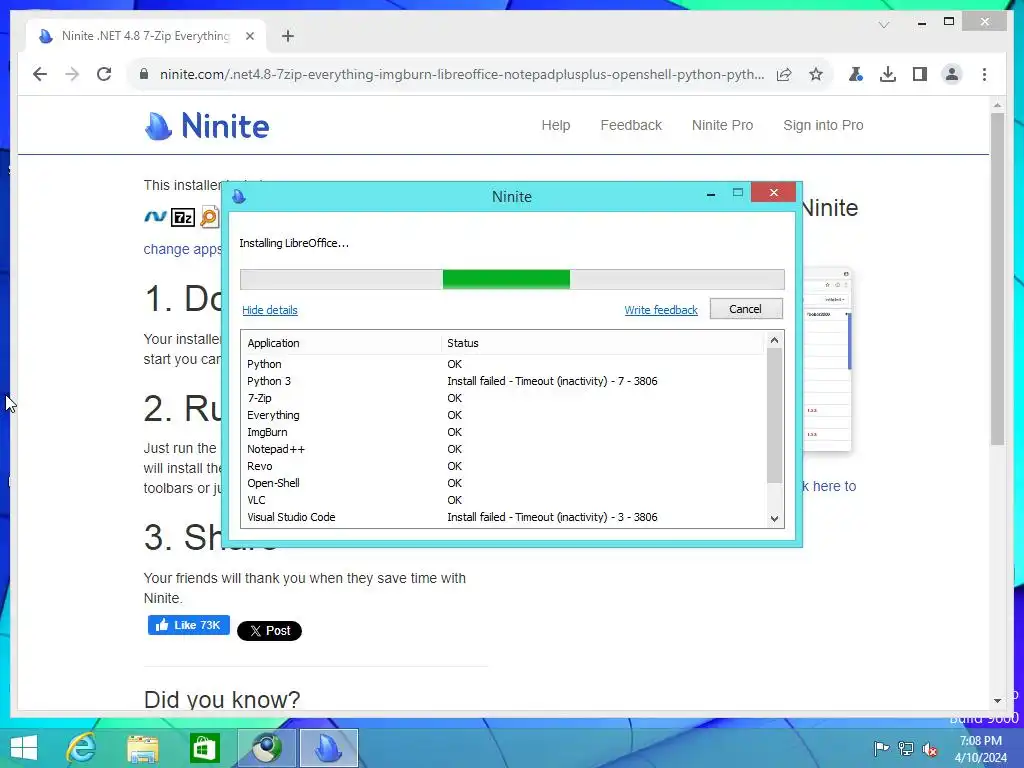Toggle the browser side panel icon
The height and width of the screenshot is (768, 1024).
click(x=920, y=74)
